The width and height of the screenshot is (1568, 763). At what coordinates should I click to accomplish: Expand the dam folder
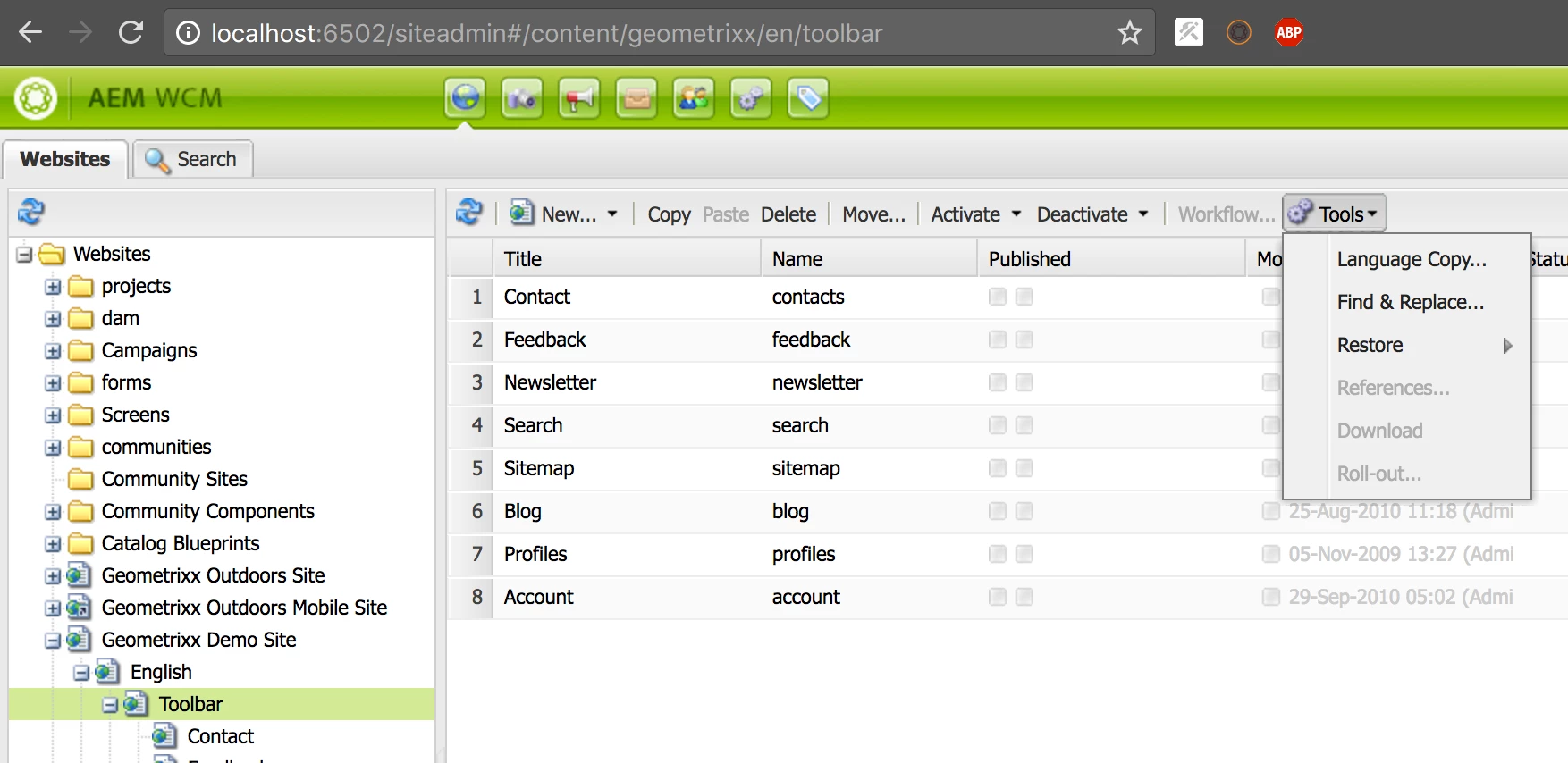click(53, 319)
